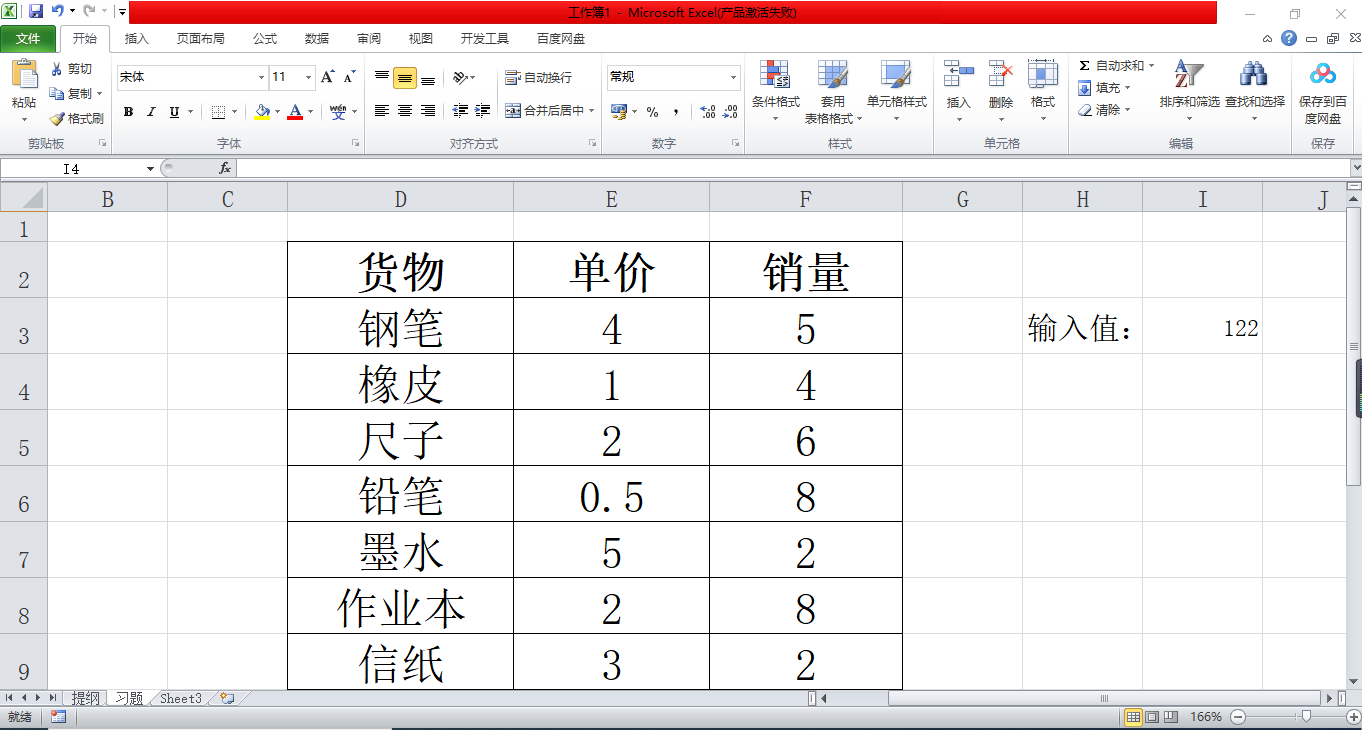Click Wrap Text (自动换行)
1362x730 pixels.
(539, 77)
